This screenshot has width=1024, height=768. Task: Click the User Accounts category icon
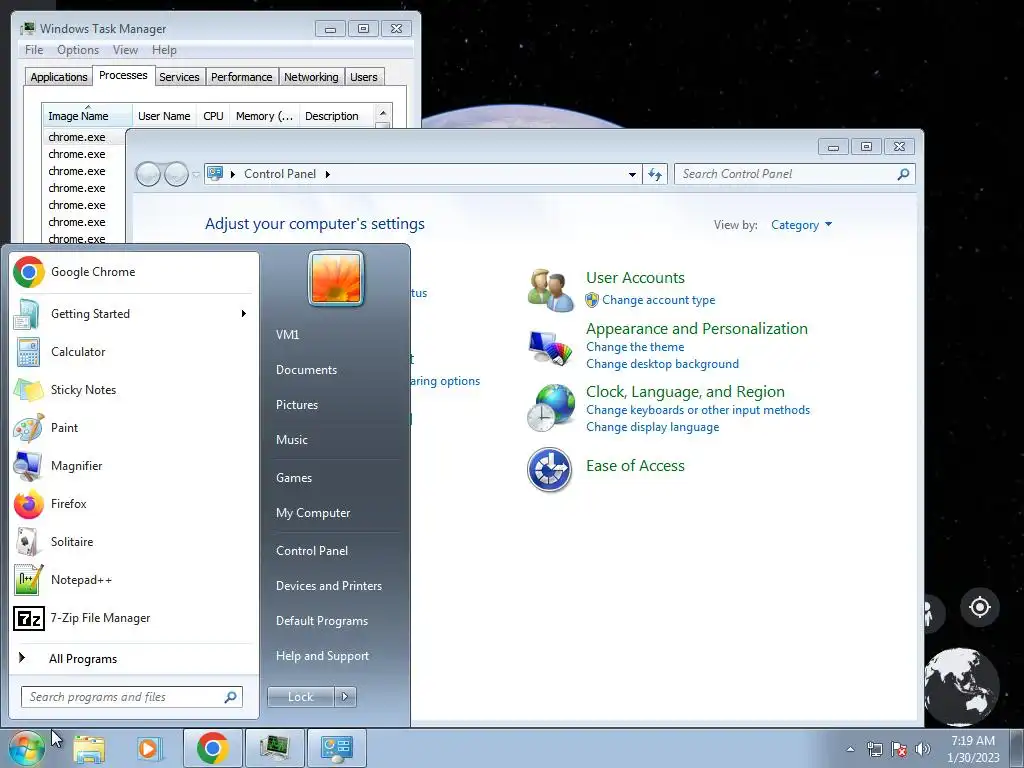[550, 290]
